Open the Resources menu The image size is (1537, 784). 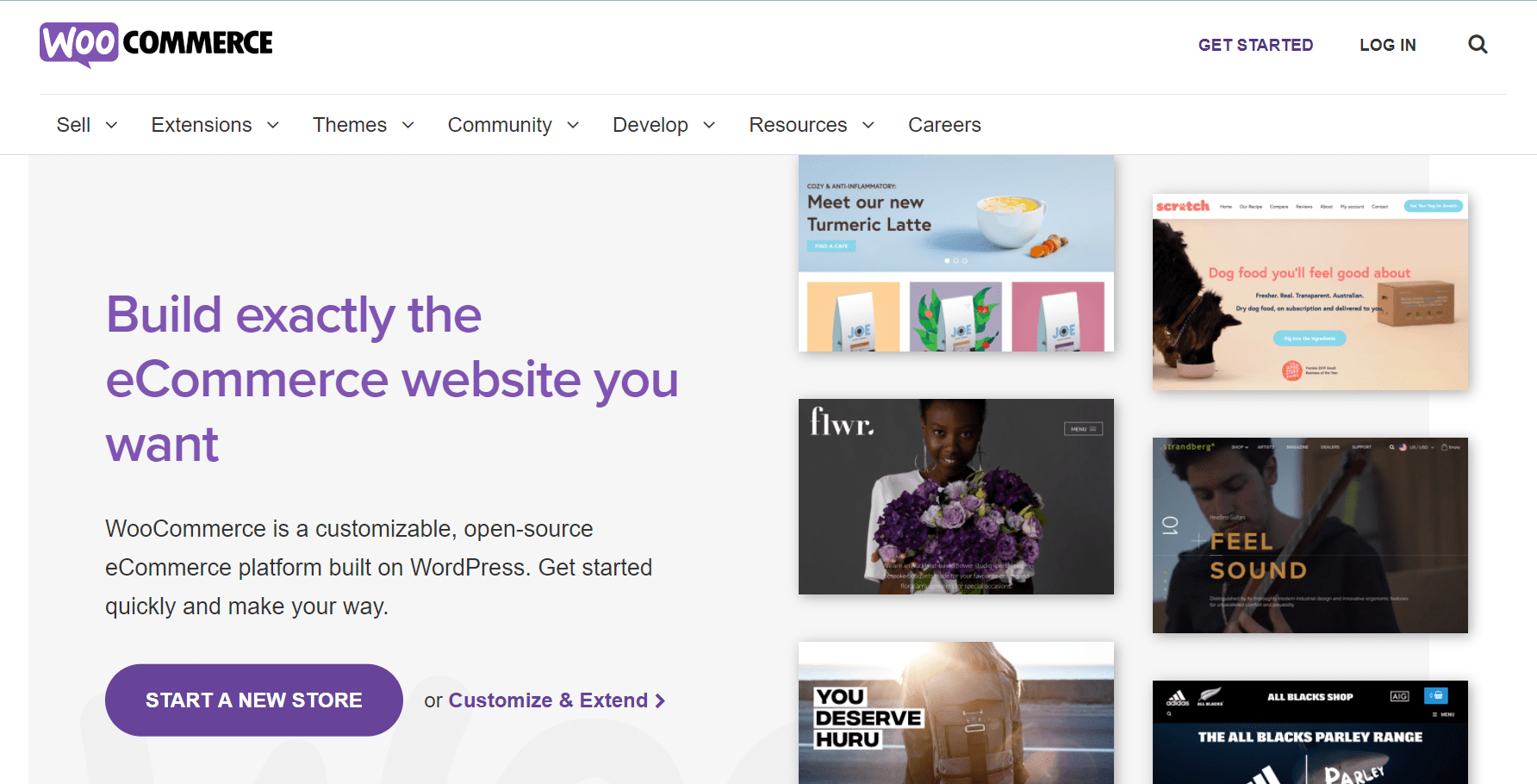(x=798, y=125)
